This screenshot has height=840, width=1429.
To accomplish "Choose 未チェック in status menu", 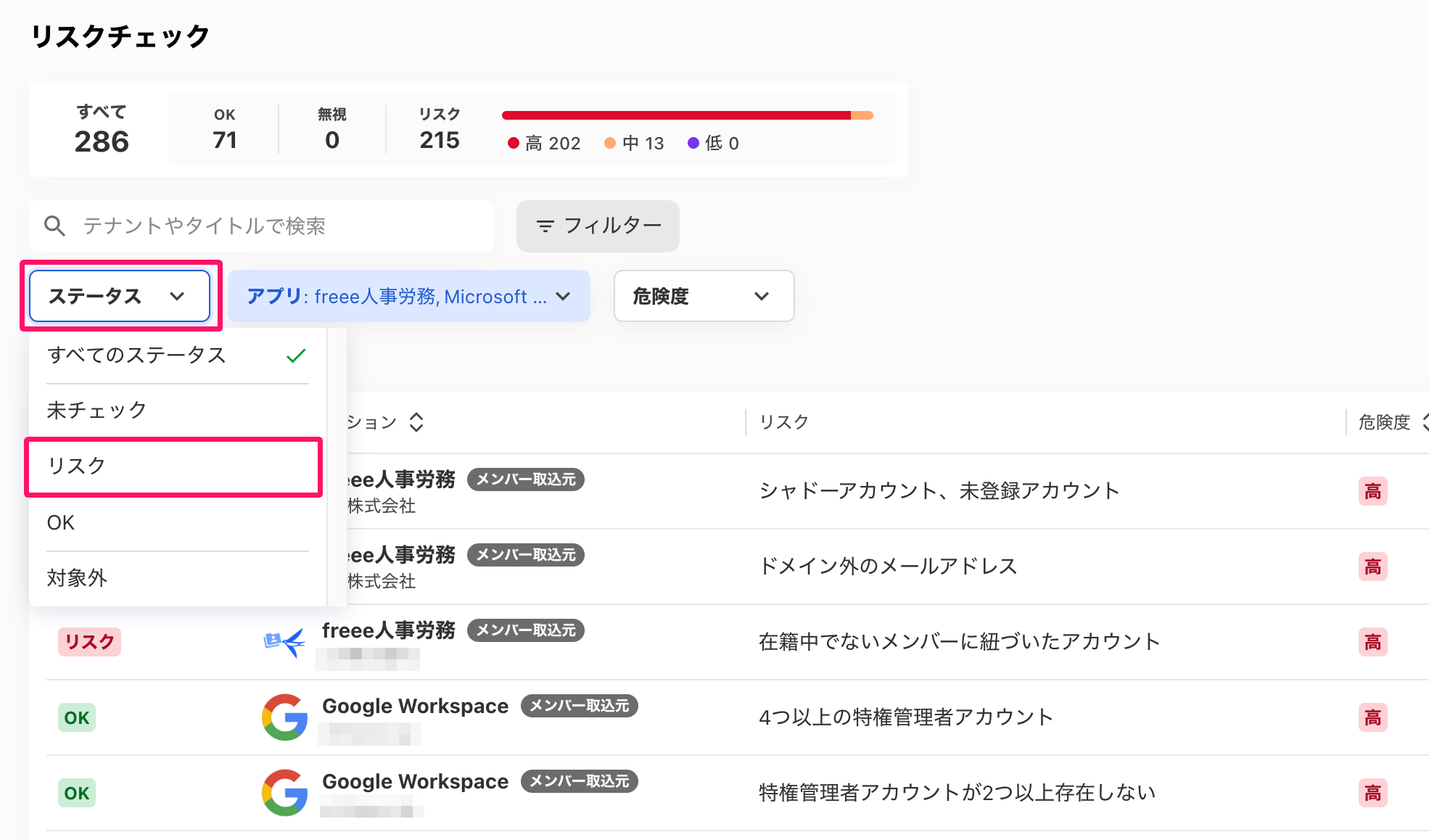I will coord(178,411).
